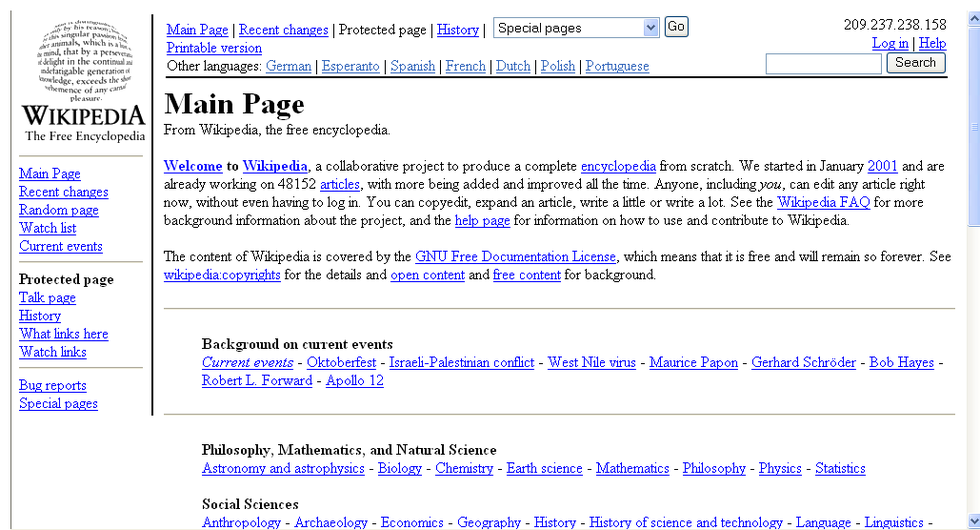Open the Log in link
The height and width of the screenshot is (530, 980).
point(890,43)
